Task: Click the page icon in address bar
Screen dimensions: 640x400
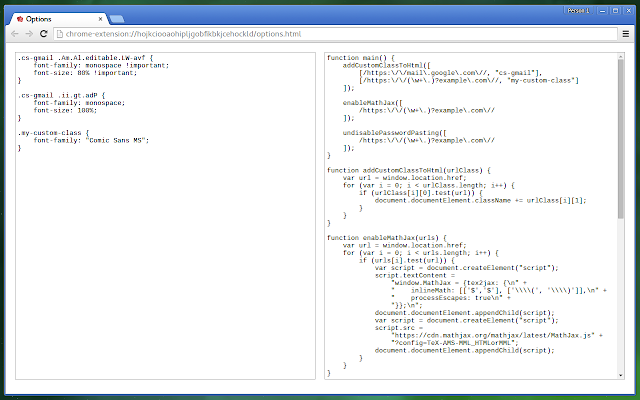Action: tap(60, 34)
